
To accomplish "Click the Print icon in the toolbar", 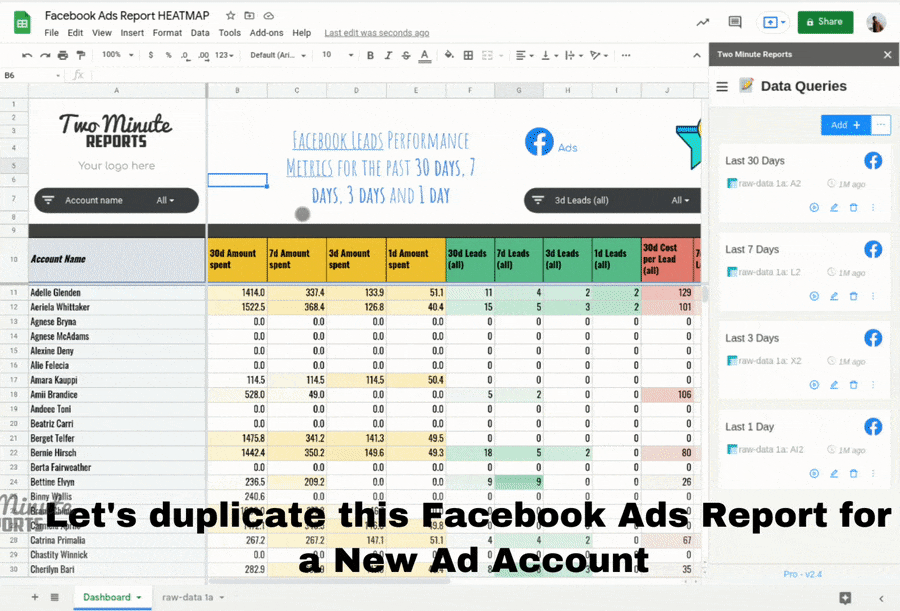I will point(63,55).
